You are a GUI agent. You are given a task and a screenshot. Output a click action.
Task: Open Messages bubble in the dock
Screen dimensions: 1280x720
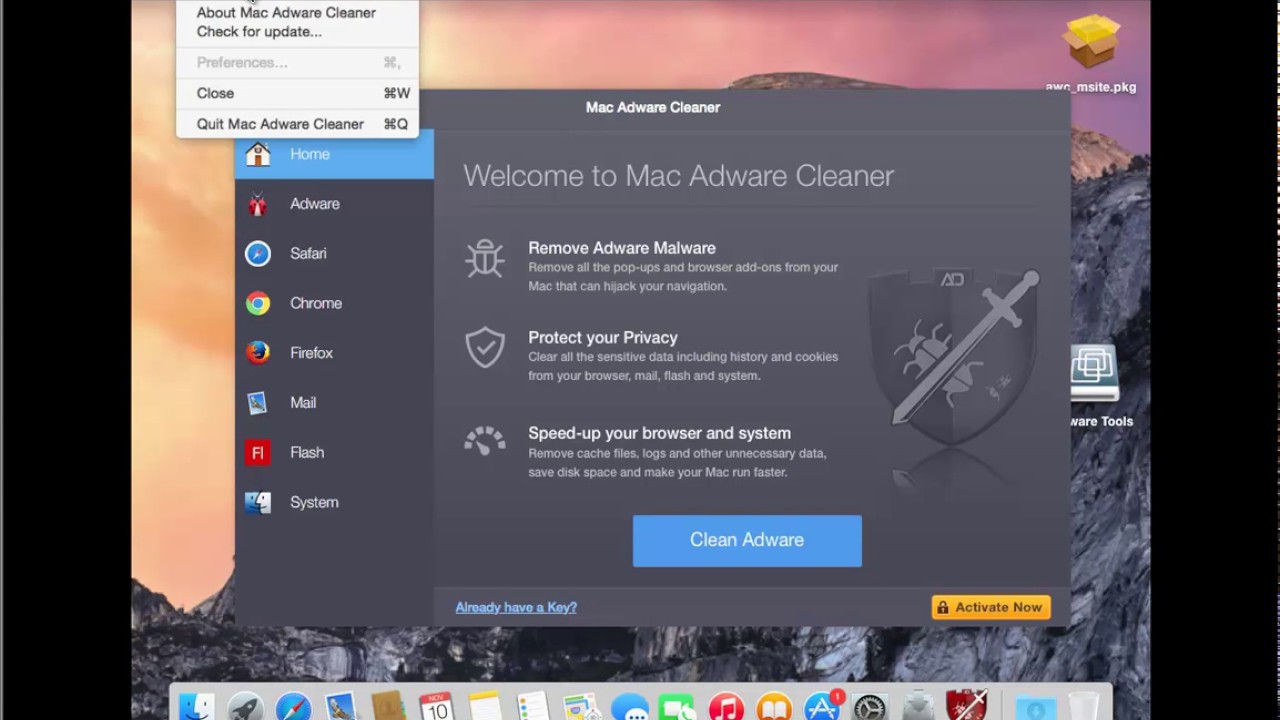(630, 708)
